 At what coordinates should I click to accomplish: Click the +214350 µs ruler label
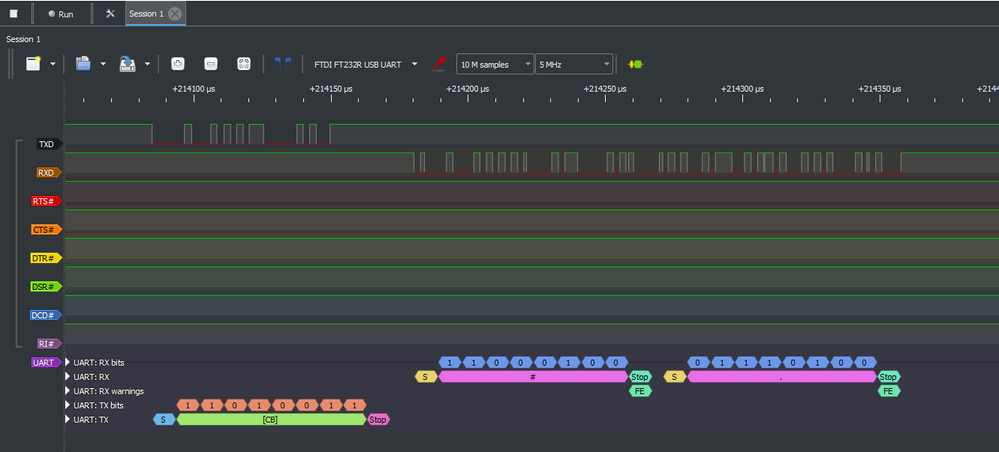coord(879,89)
